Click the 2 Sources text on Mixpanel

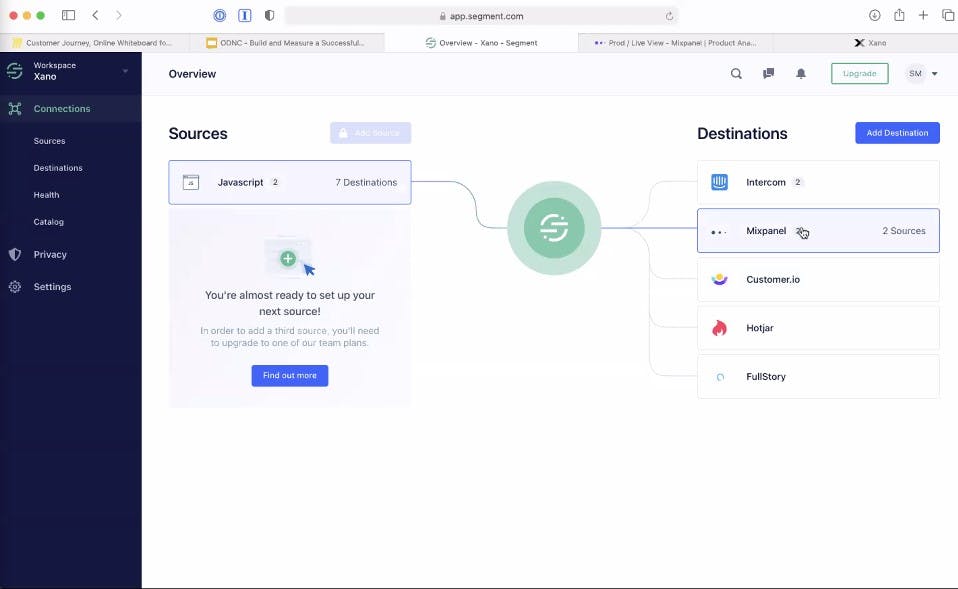coord(904,231)
